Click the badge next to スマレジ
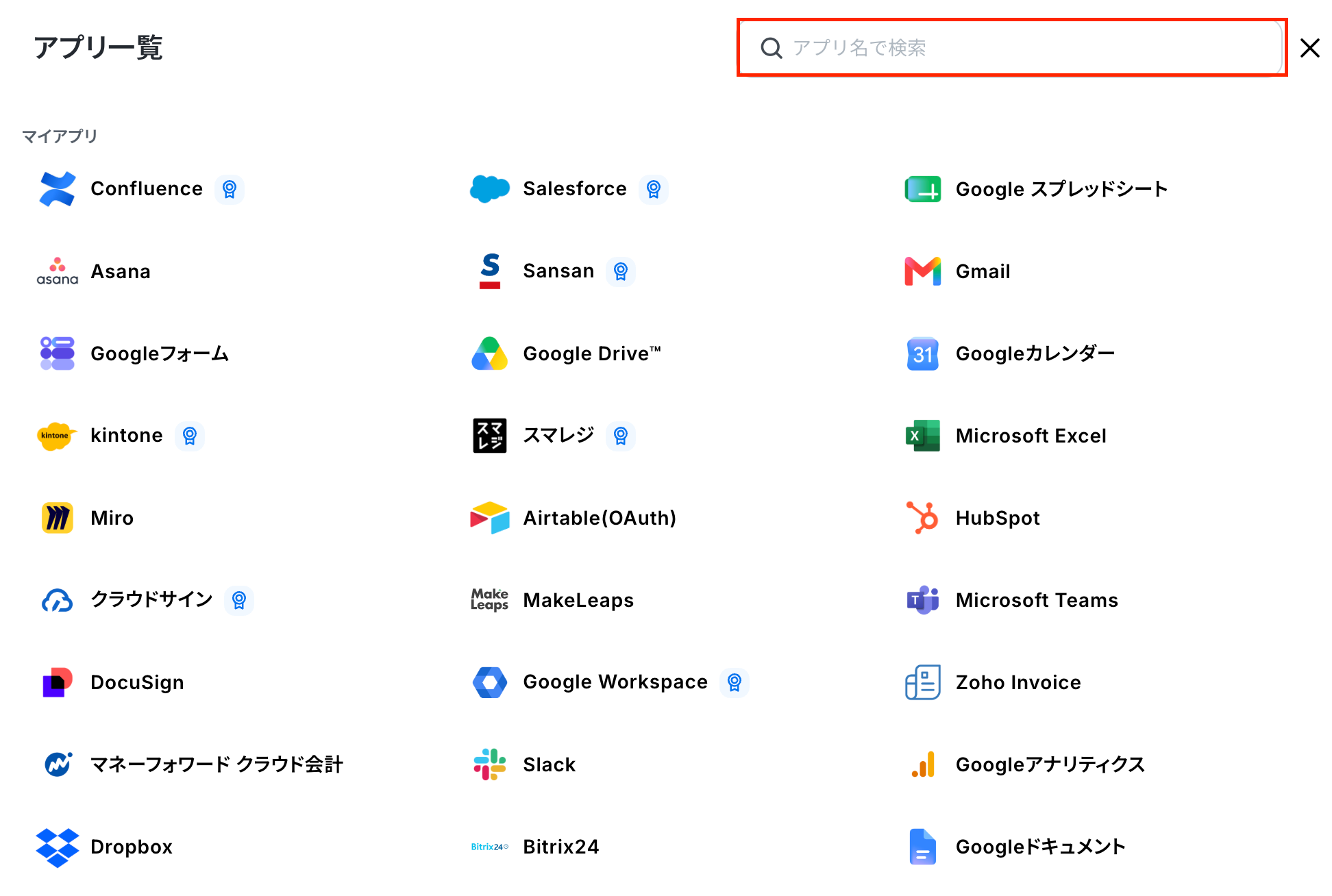 [621, 436]
